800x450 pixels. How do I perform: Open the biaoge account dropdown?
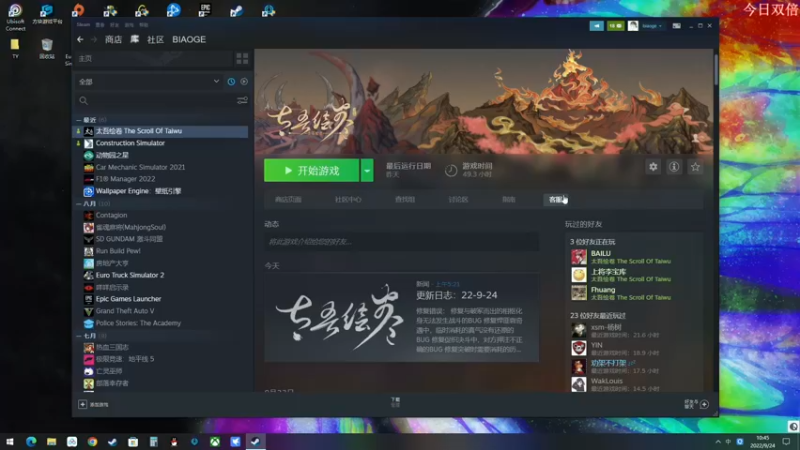pos(652,26)
